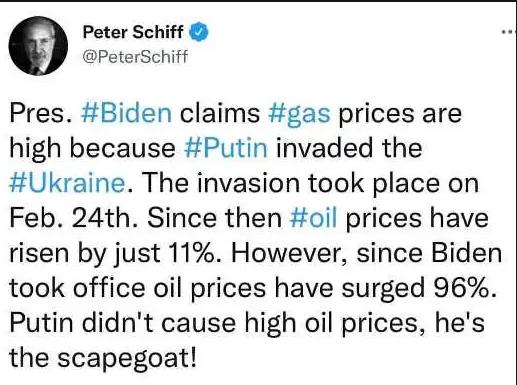Click the word 'However,' in the tweet
Screen dimensions: 517x385
pyautogui.click(x=289, y=254)
